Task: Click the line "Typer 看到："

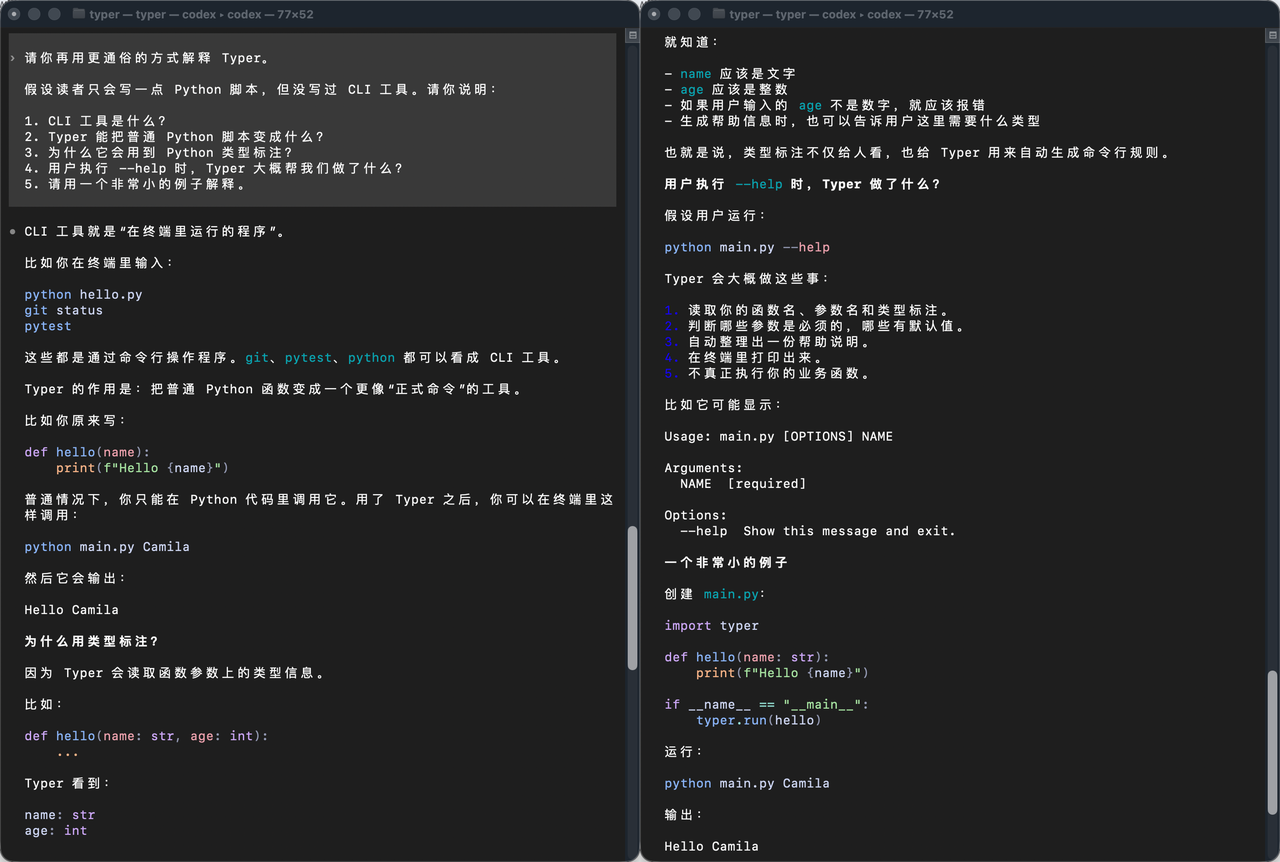Action: coord(68,783)
